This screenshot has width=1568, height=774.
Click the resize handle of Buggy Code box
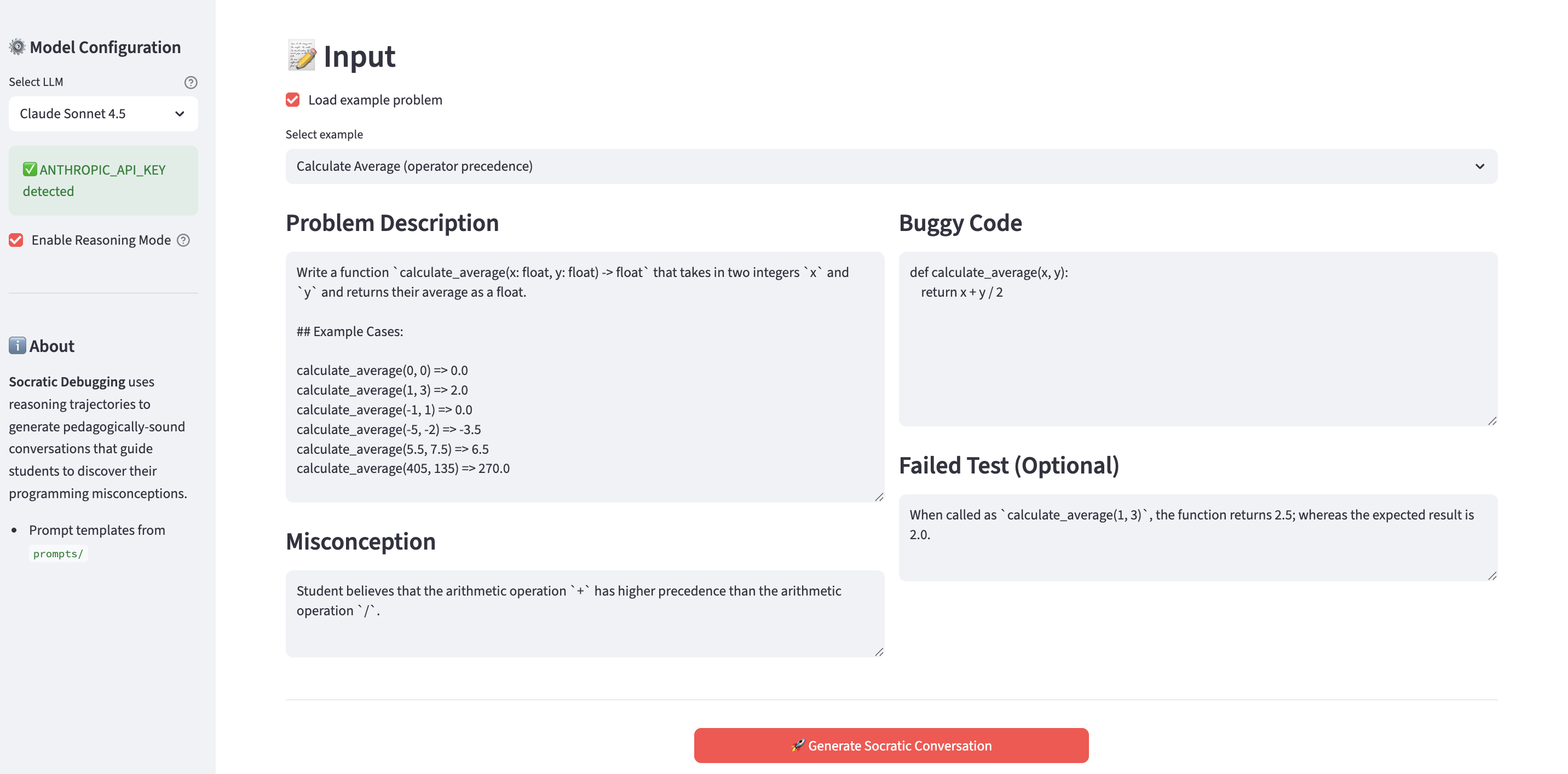coord(1492,420)
